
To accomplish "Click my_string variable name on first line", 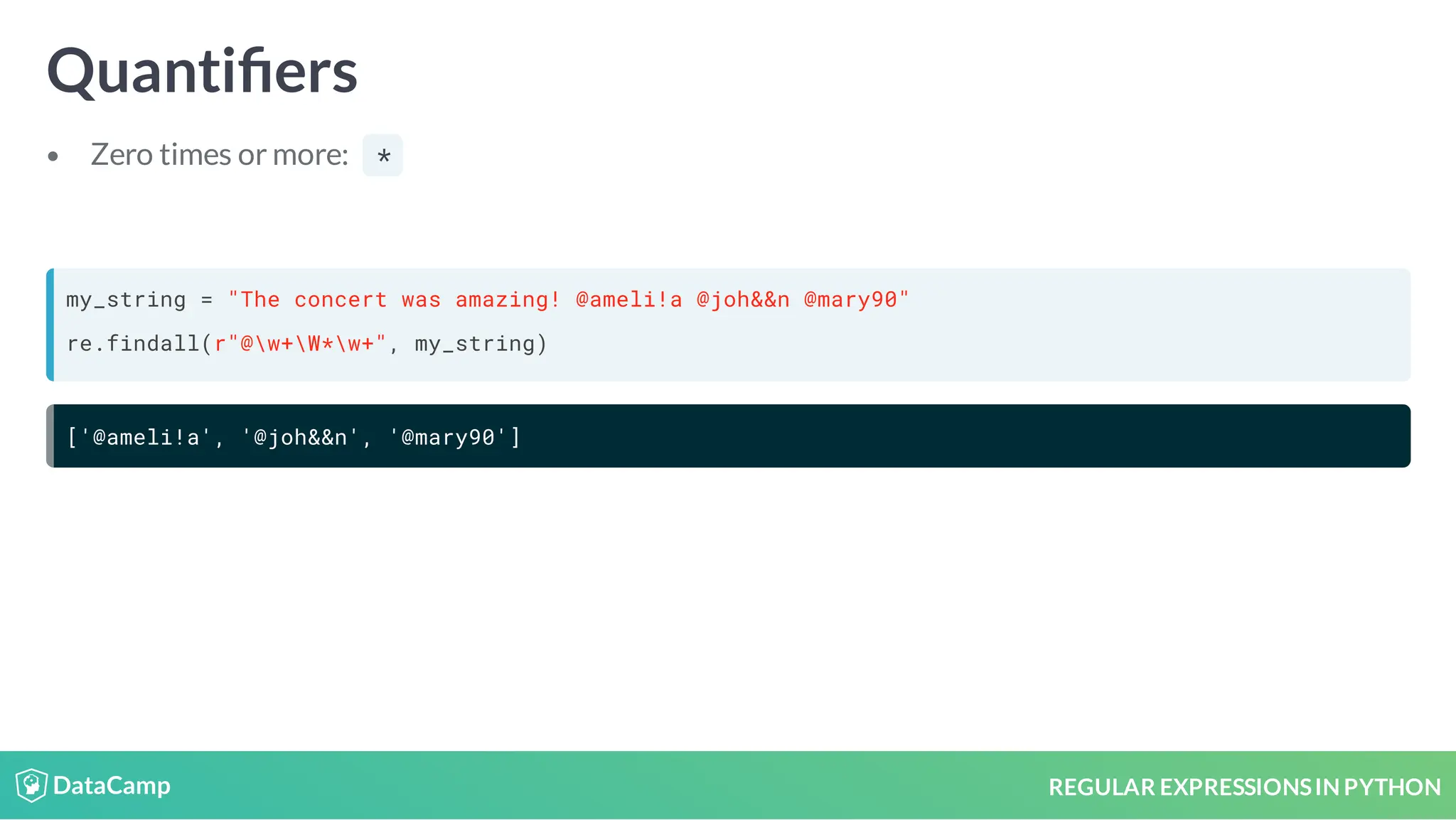I will click(126, 300).
